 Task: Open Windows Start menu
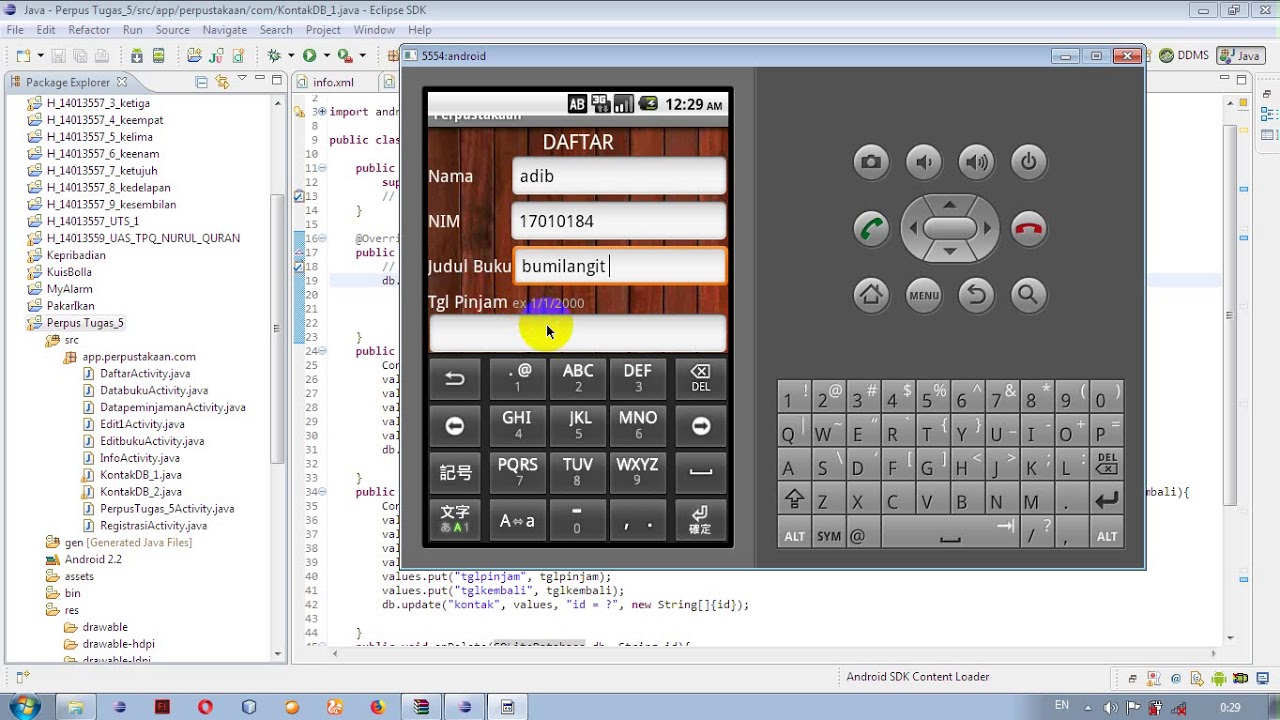pyautogui.click(x=23, y=707)
